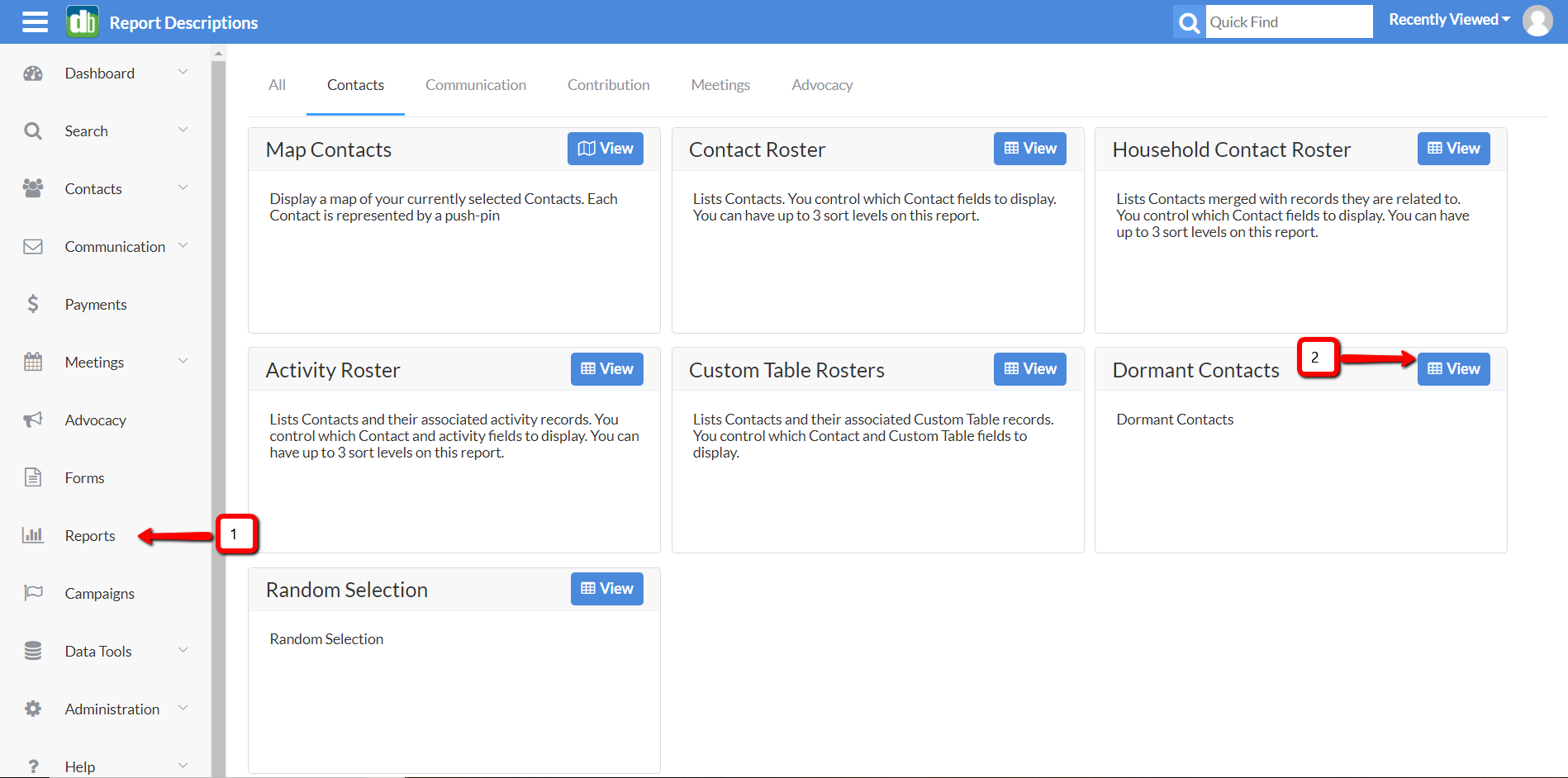Expand the Search sidebar chevron
1568x778 pixels.
click(x=183, y=130)
